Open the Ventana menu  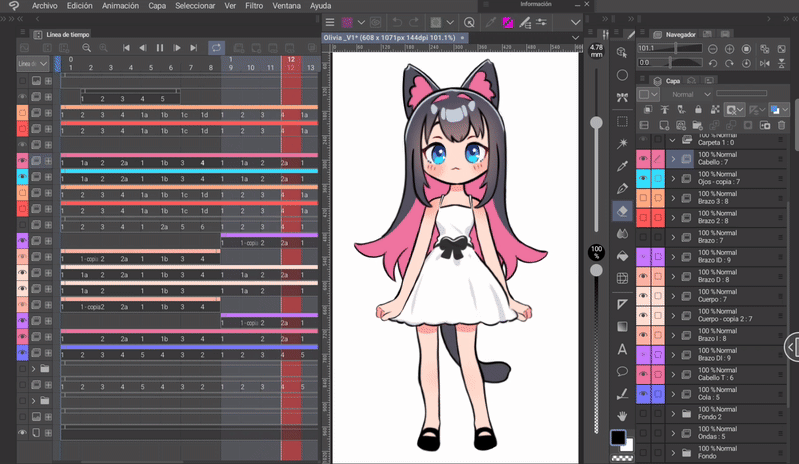(286, 6)
